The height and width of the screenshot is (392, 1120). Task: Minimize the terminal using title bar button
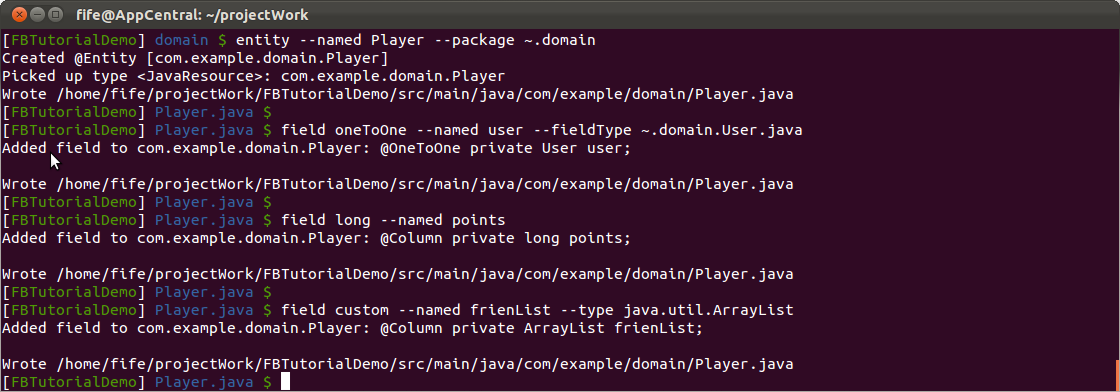36,14
